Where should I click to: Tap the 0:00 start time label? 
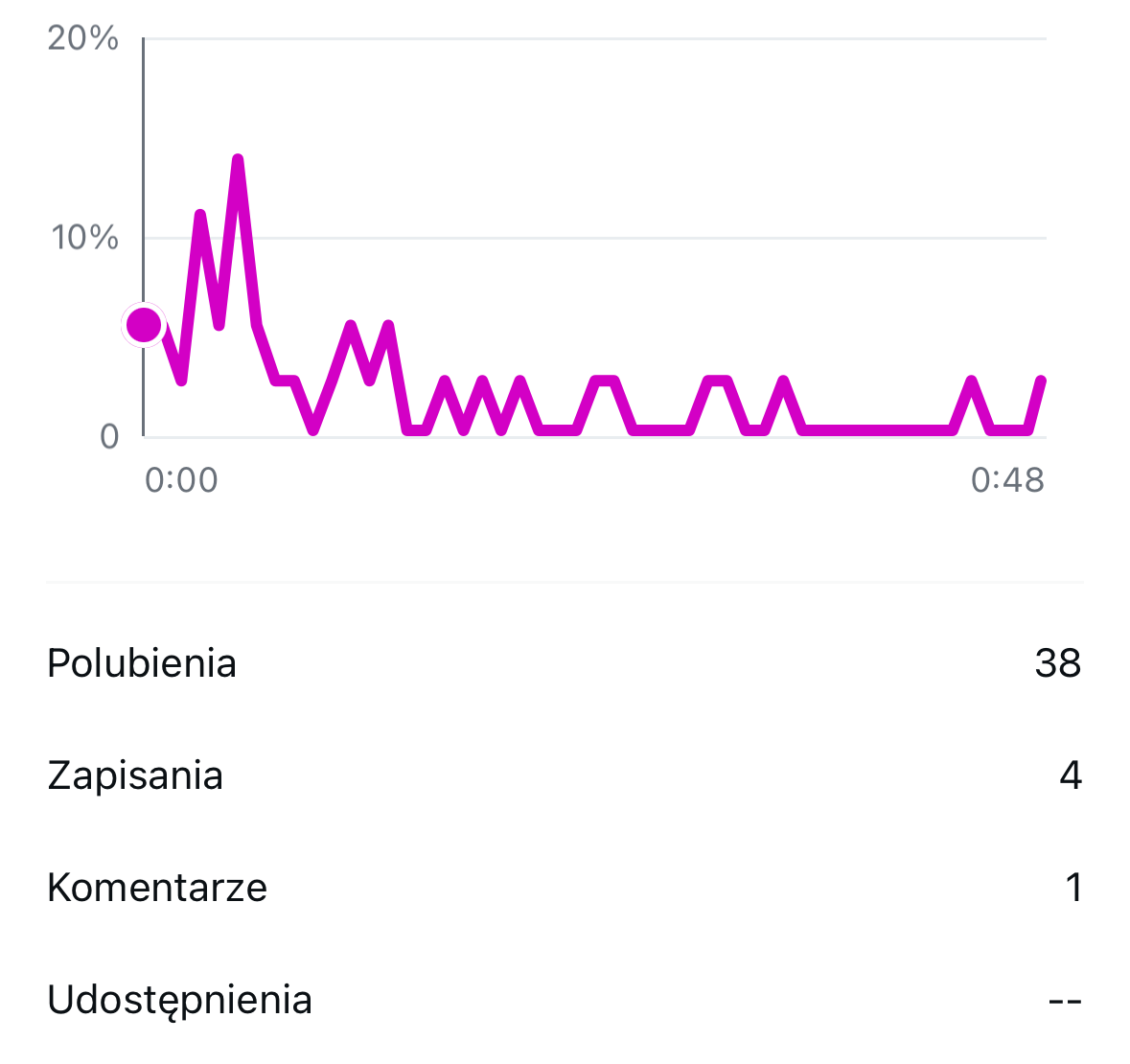[181, 479]
